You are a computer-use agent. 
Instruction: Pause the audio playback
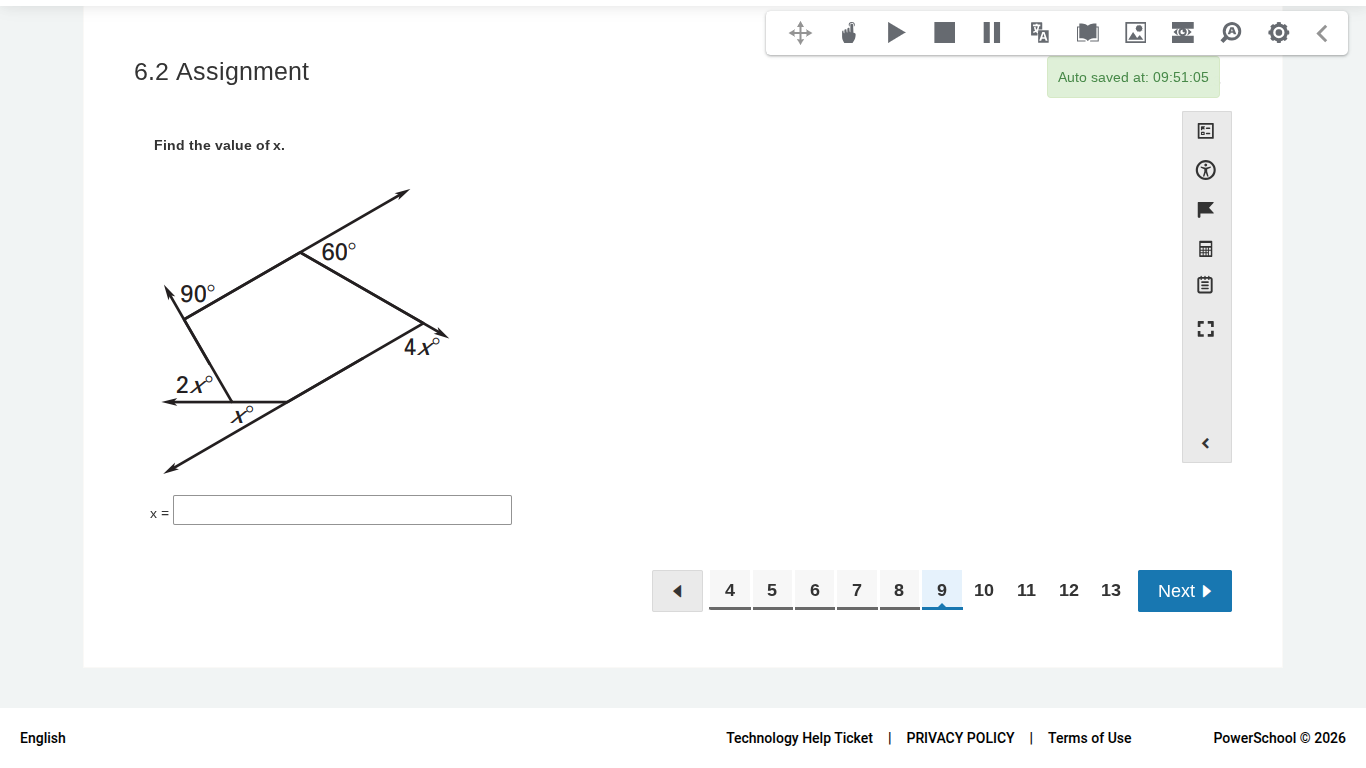point(991,32)
